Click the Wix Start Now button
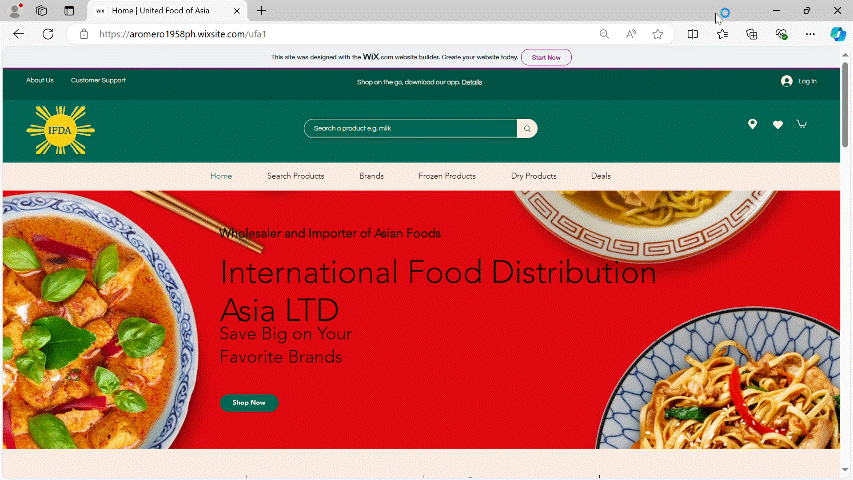Screen dimensions: 853x480 pos(546,57)
